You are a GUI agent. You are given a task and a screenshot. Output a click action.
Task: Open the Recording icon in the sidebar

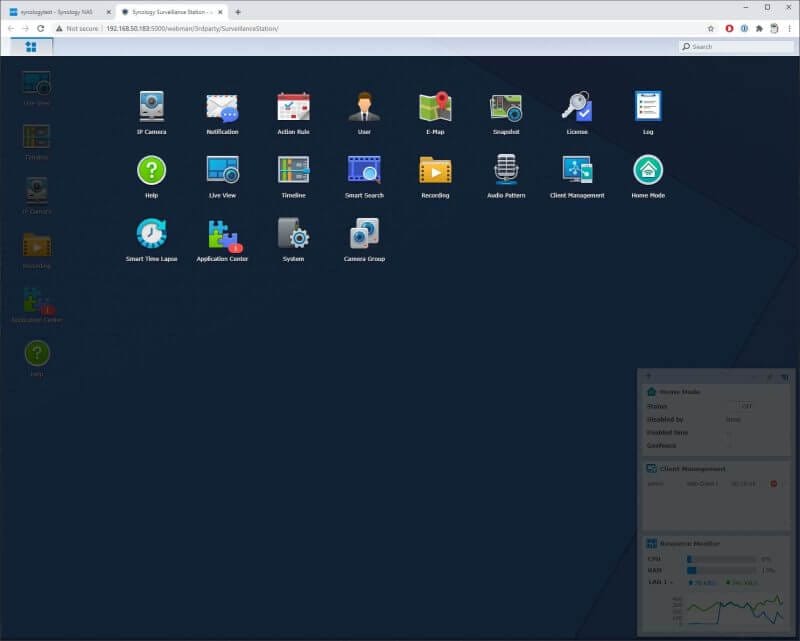36,245
